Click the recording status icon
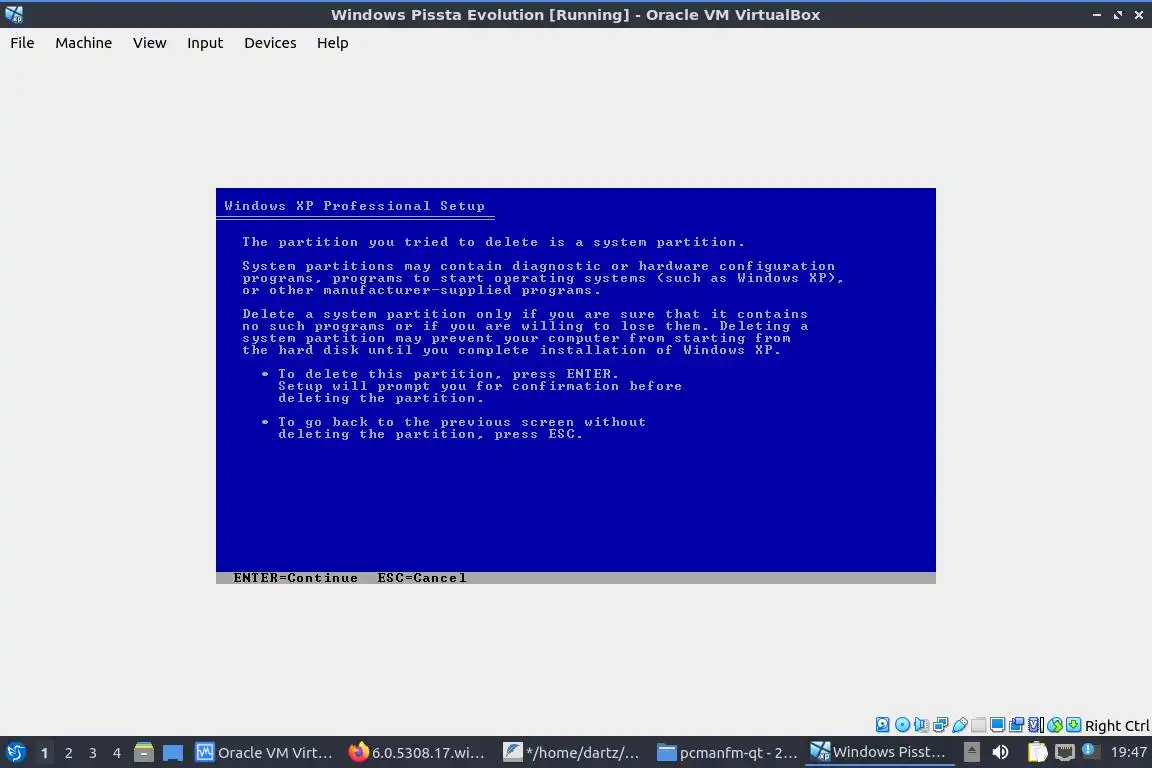Screen dimensions: 1152x768 (1016, 725)
